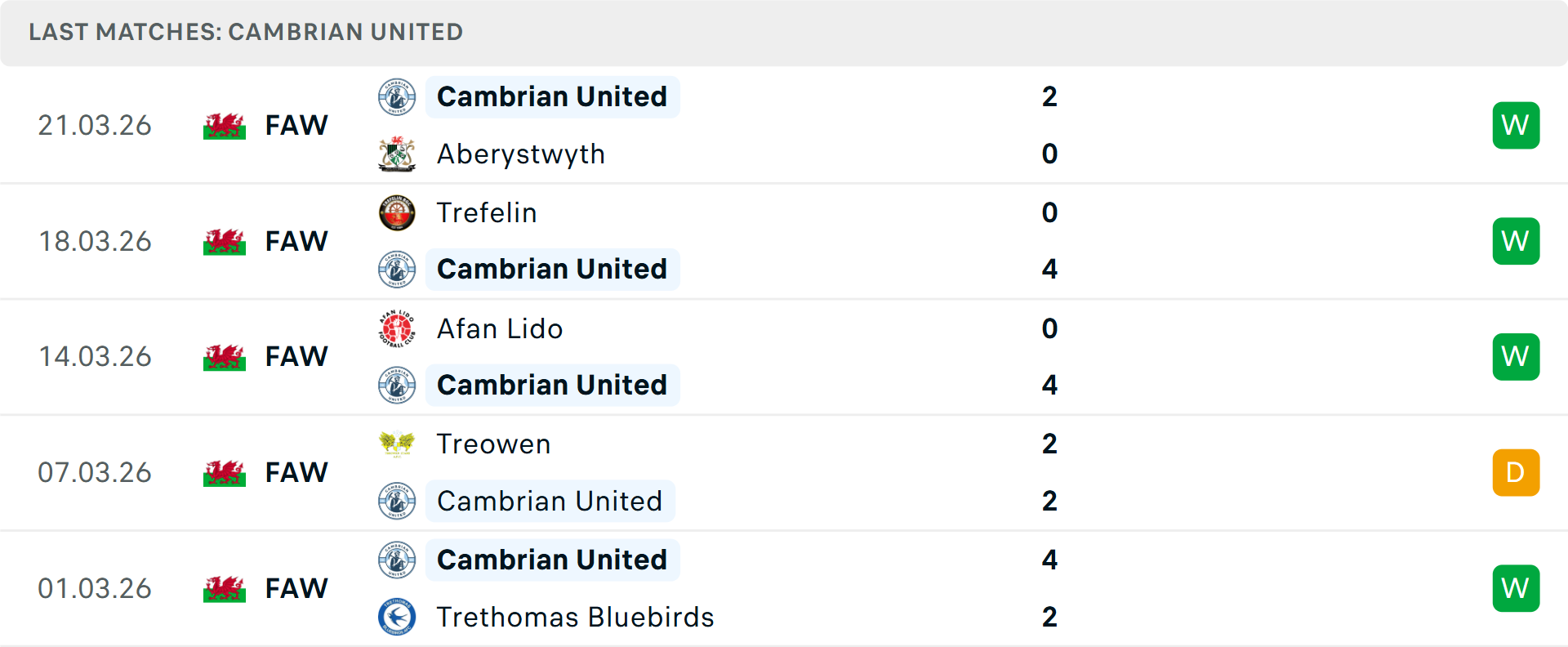Open the Afan Lido team page
Image resolution: width=1568 pixels, height=647 pixels.
(500, 329)
